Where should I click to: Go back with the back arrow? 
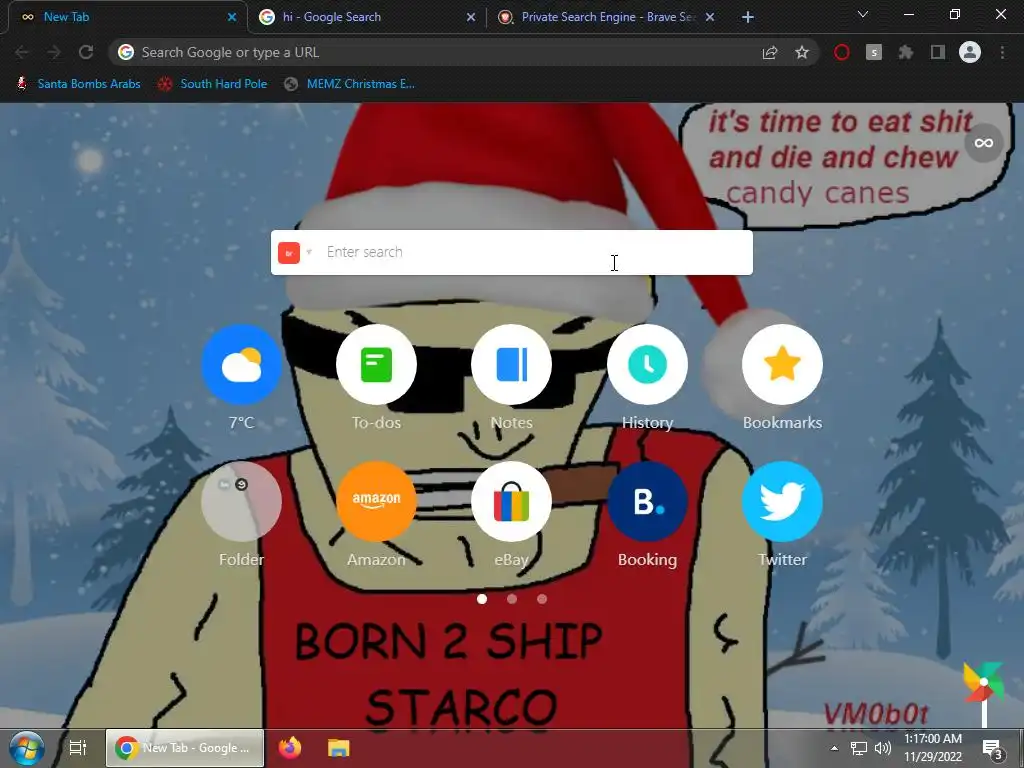[x=22, y=52]
